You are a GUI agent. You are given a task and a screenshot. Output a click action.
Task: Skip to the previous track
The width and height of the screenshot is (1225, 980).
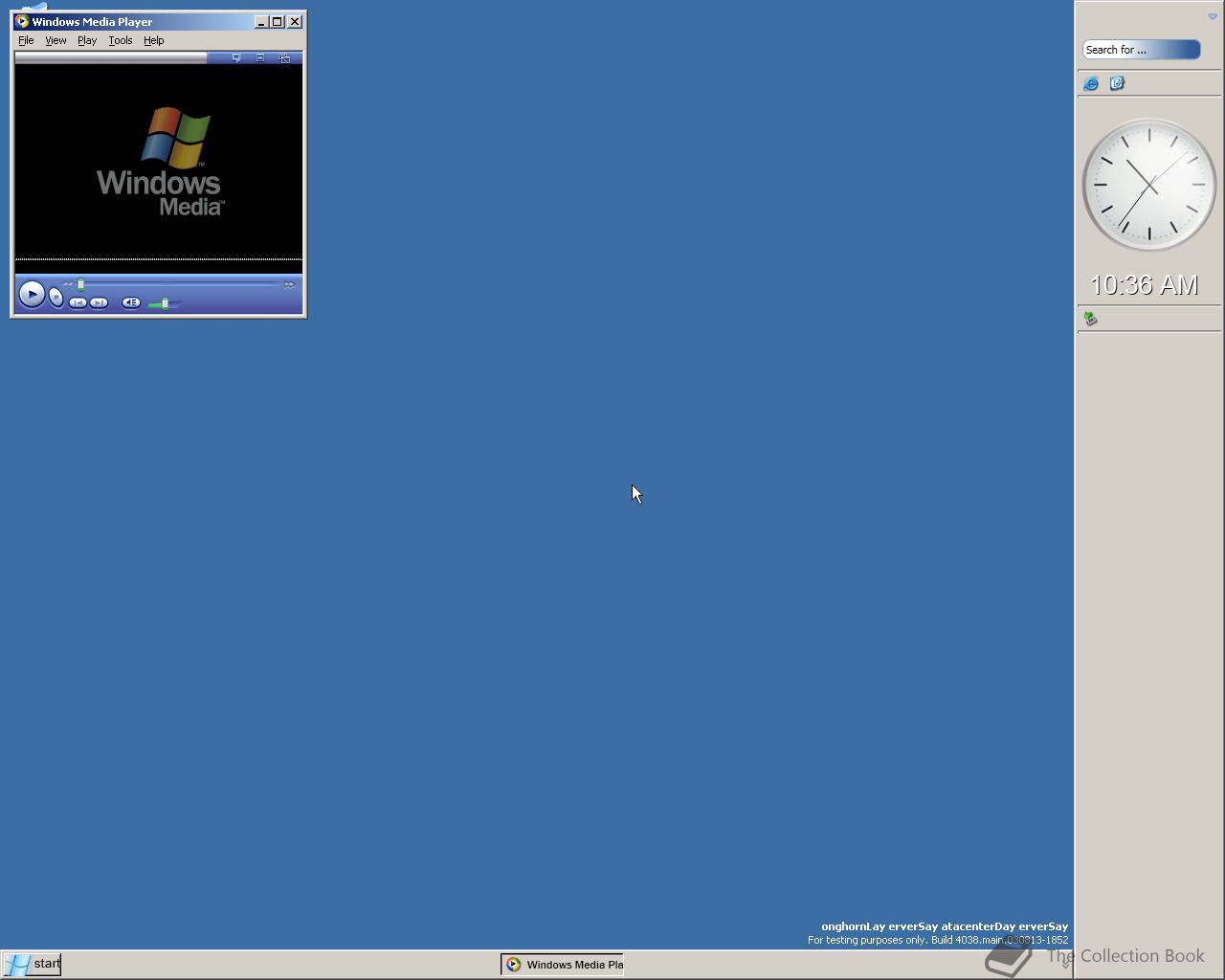coord(78,302)
